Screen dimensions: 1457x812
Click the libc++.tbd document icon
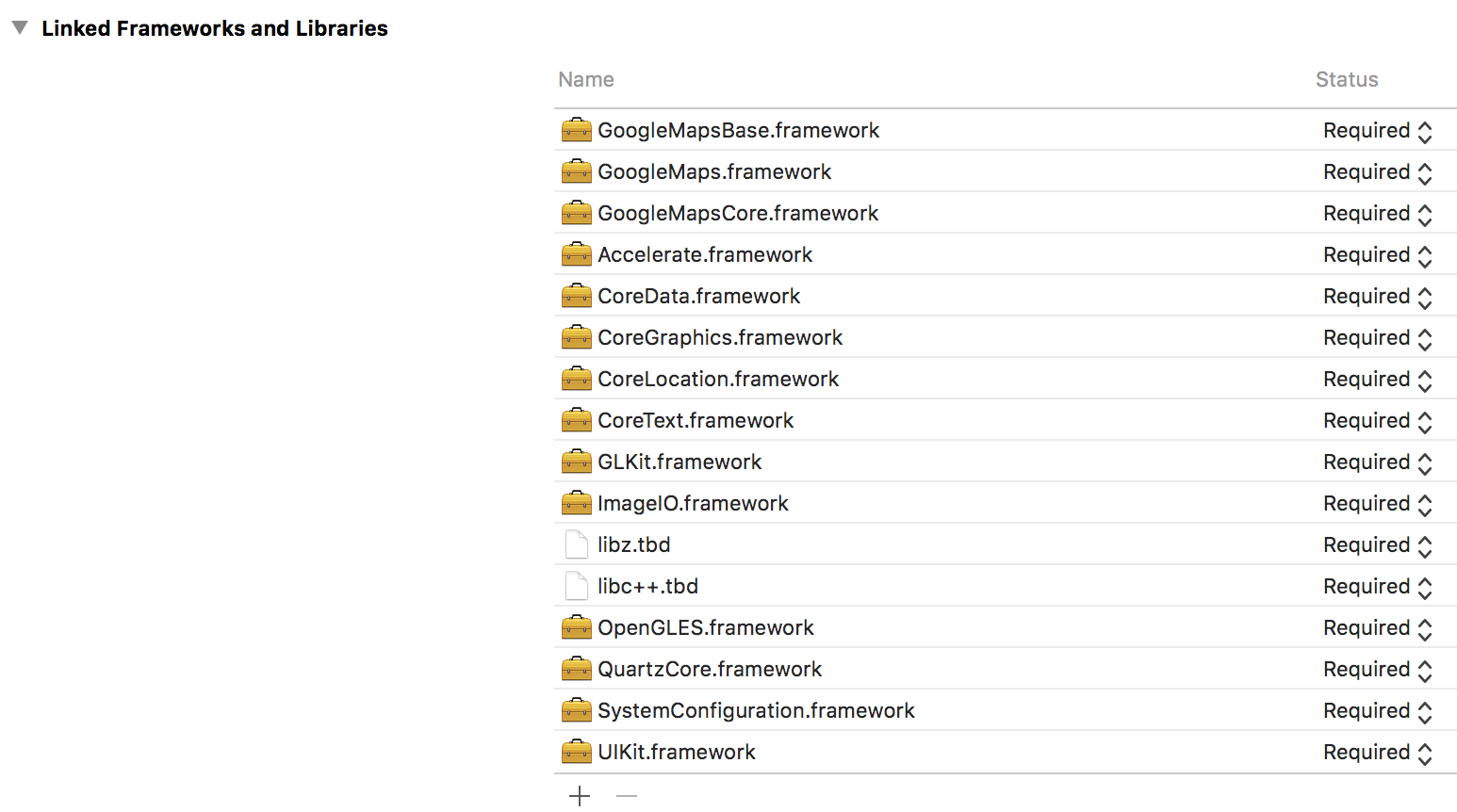pos(576,586)
